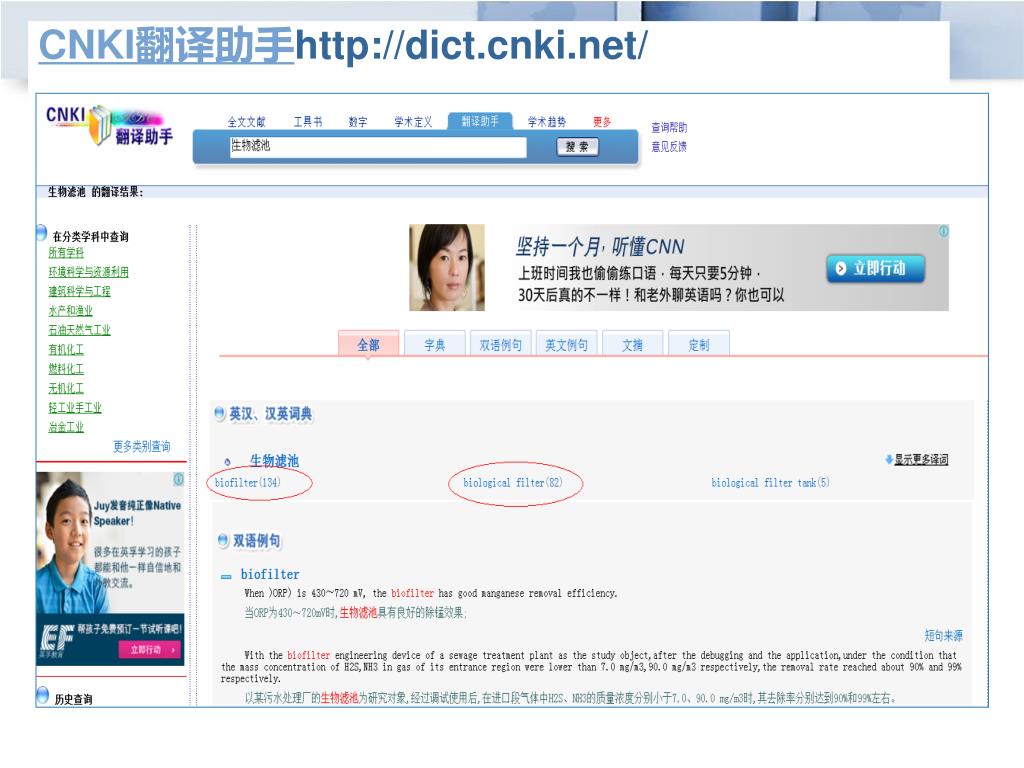The width and height of the screenshot is (1024, 768).
Task: Click the arrow icon beside 显示更多译词
Action: click(x=889, y=460)
